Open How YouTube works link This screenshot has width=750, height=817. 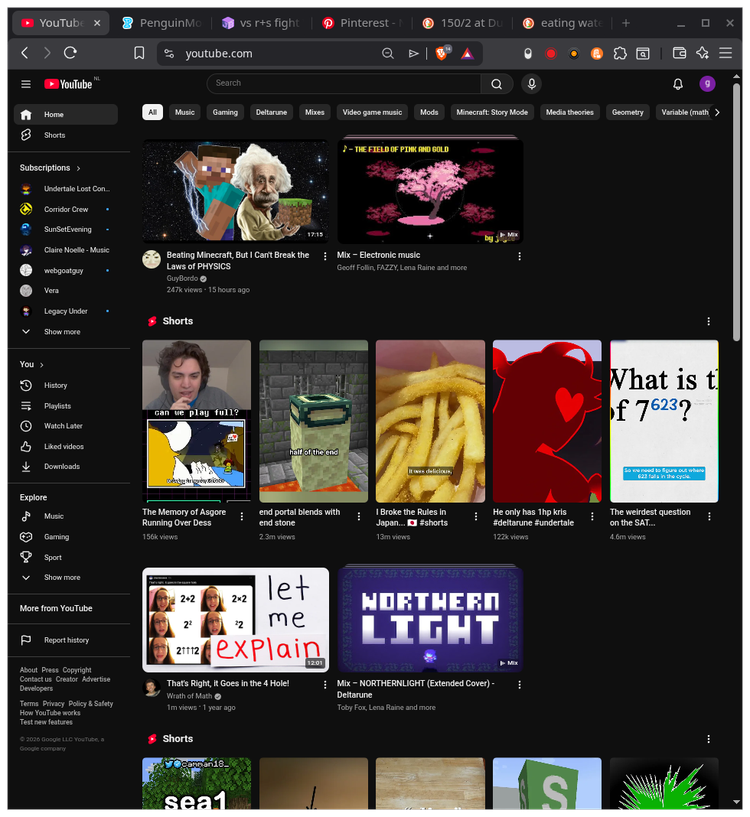[50, 713]
